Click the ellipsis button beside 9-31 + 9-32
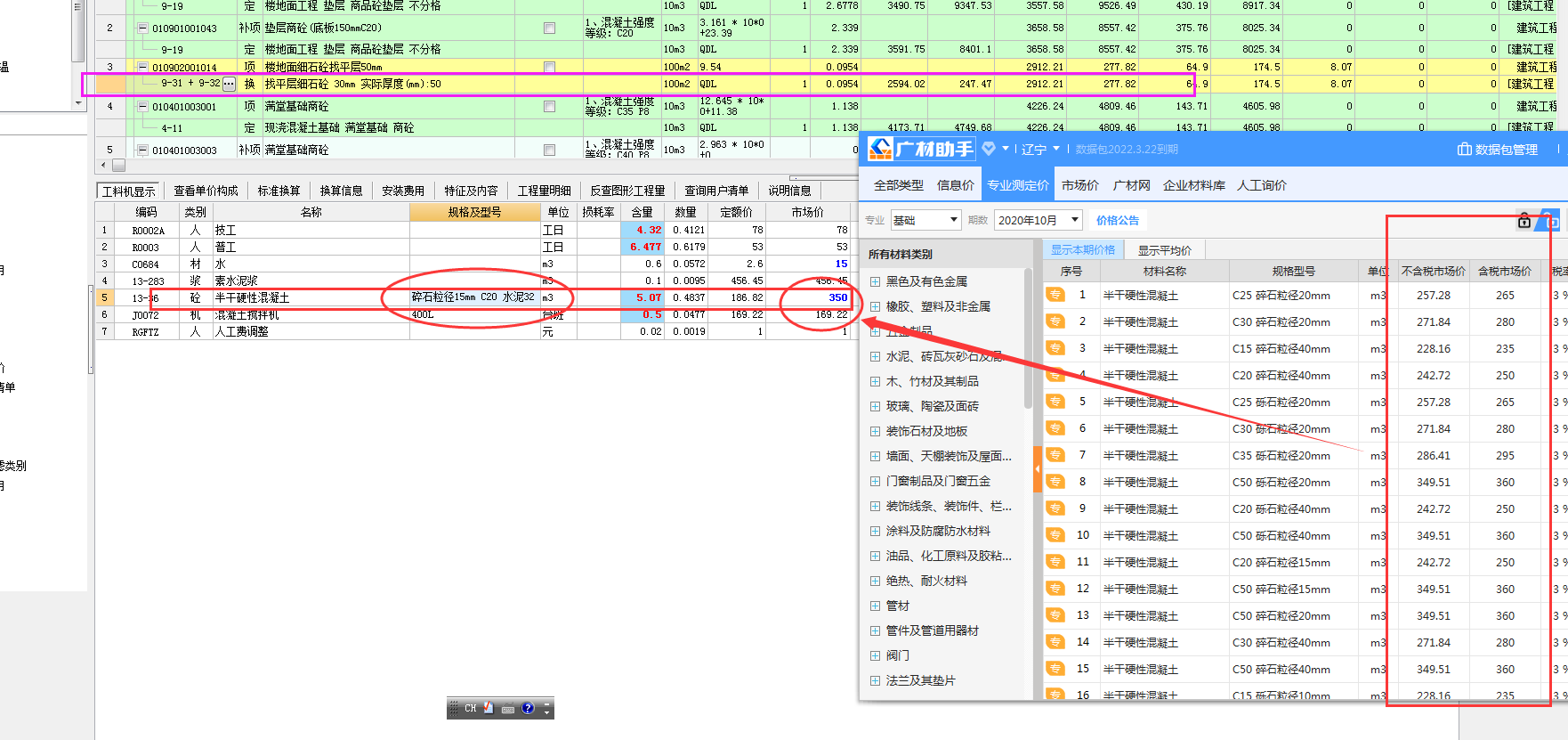Image resolution: width=1568 pixels, height=740 pixels. pos(229,84)
